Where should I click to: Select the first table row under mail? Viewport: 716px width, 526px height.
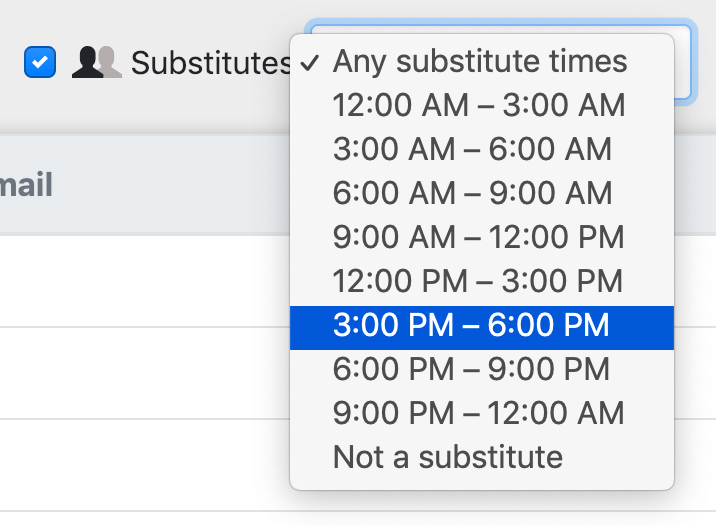[x=140, y=281]
